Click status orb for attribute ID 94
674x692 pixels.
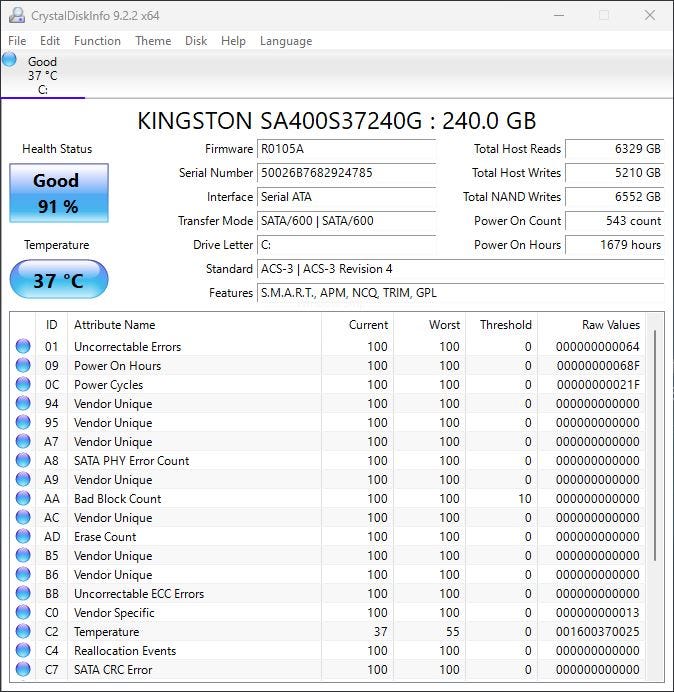point(23,403)
